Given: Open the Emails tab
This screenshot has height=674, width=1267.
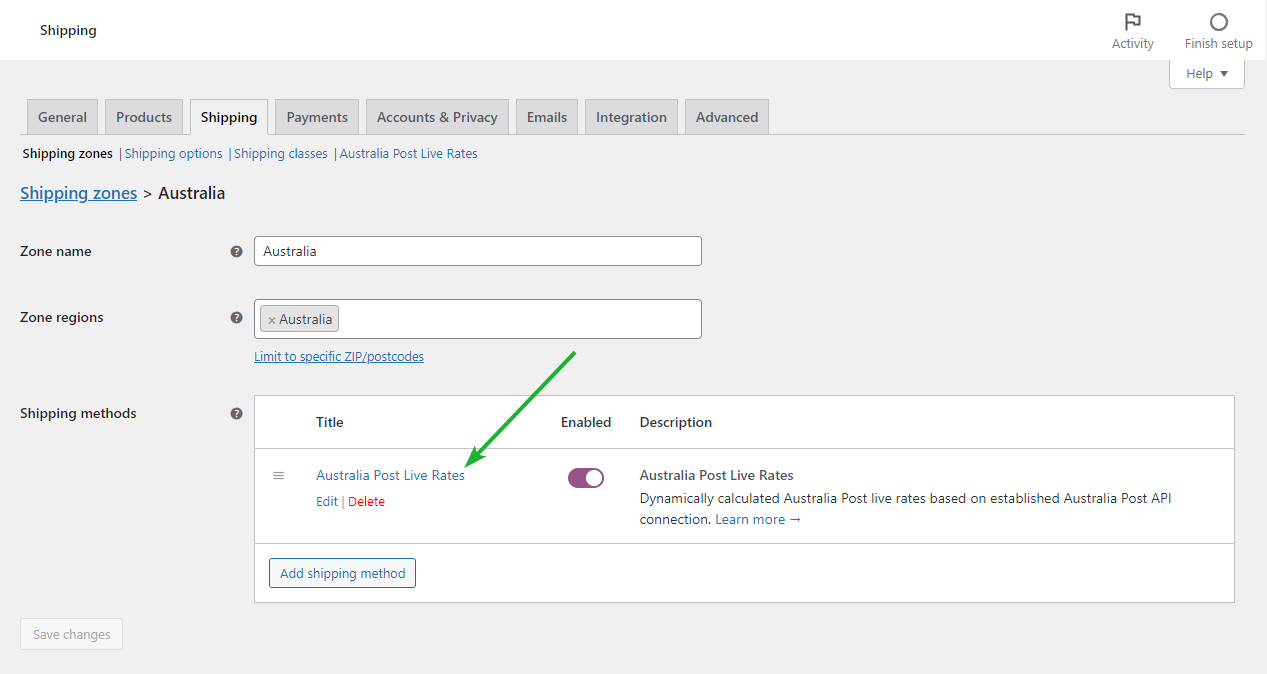Looking at the screenshot, I should tap(546, 116).
